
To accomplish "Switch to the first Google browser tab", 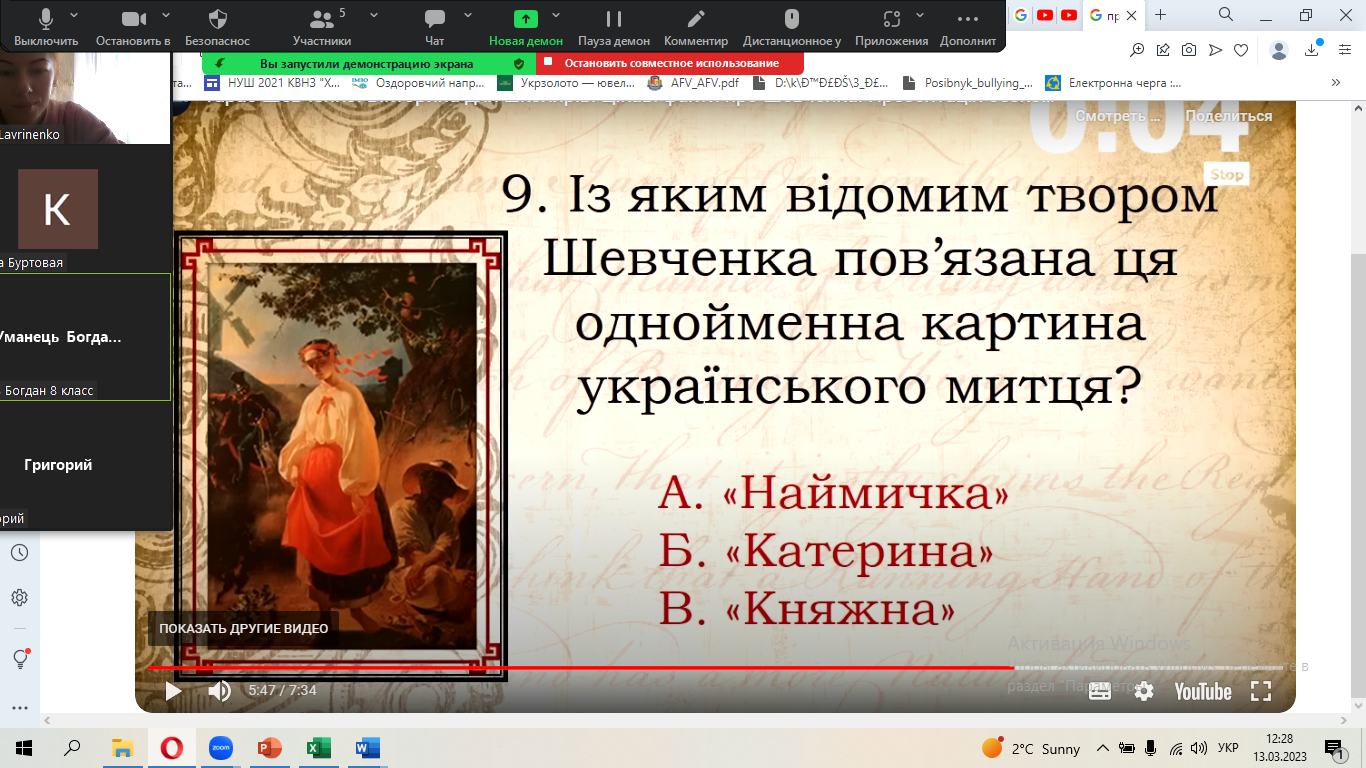I will (1020, 15).
